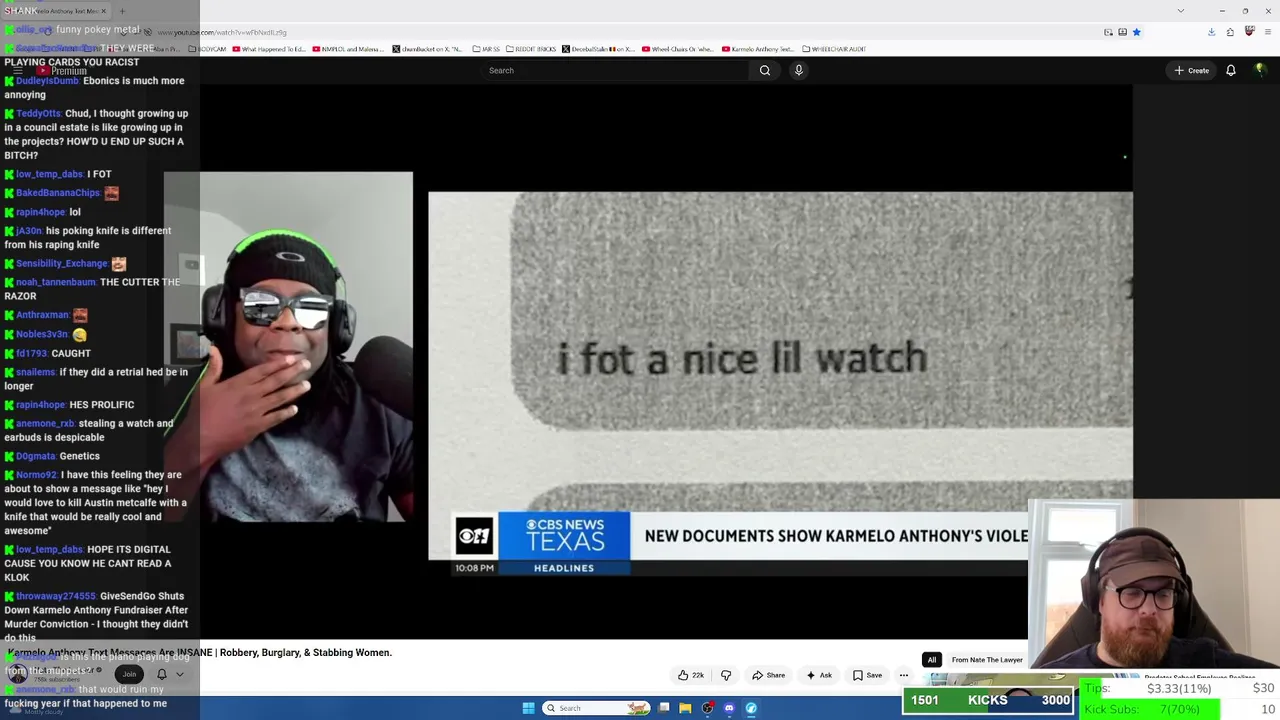The width and height of the screenshot is (1280, 720).
Task: Bookmark this page with the star icon
Action: coord(1136,32)
